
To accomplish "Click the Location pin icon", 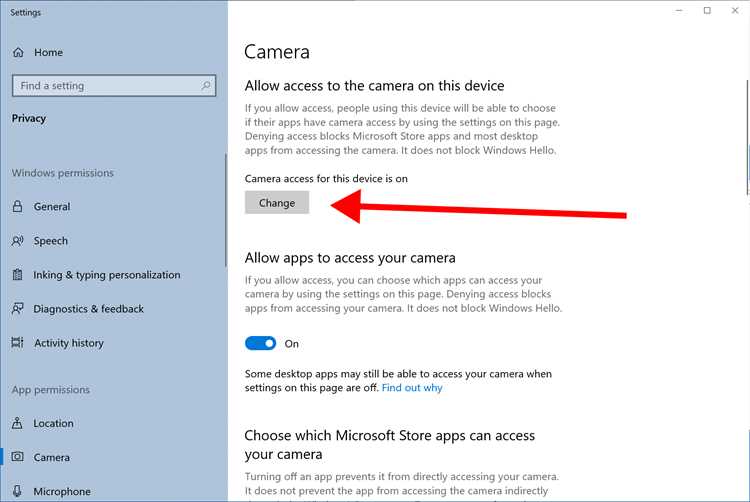I will point(18,423).
